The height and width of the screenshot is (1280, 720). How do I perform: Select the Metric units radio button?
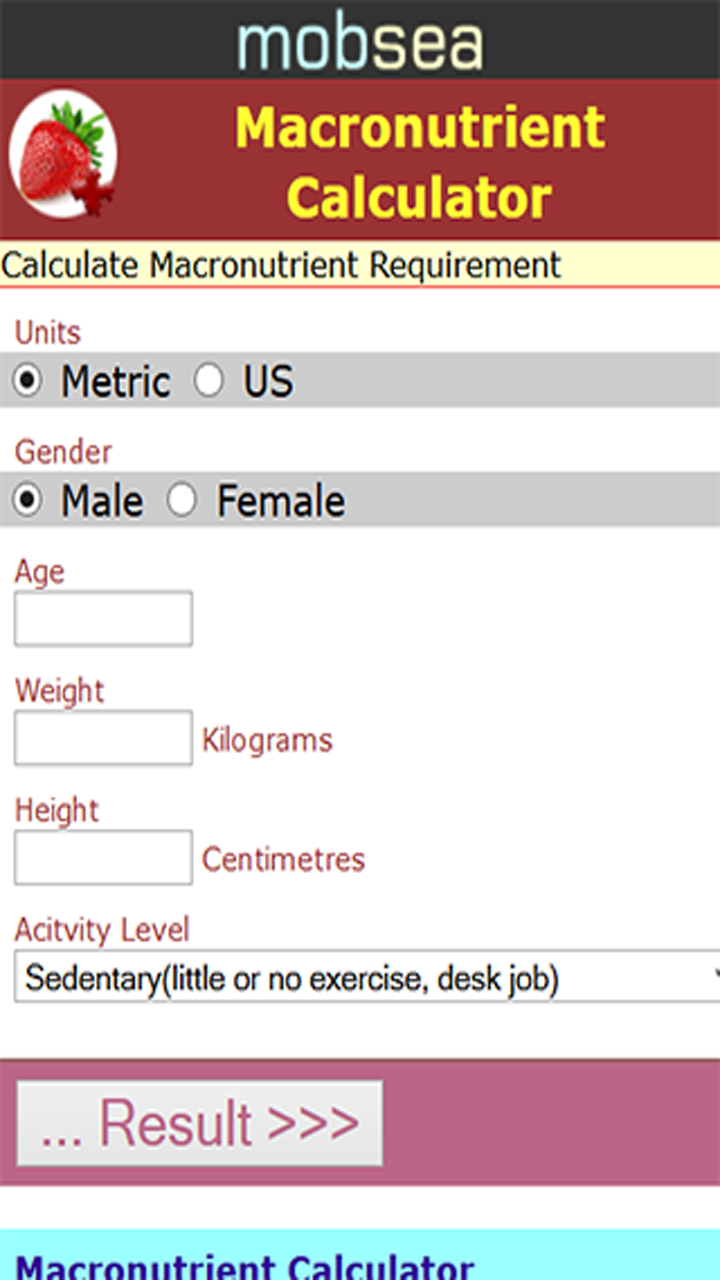click(x=27, y=381)
